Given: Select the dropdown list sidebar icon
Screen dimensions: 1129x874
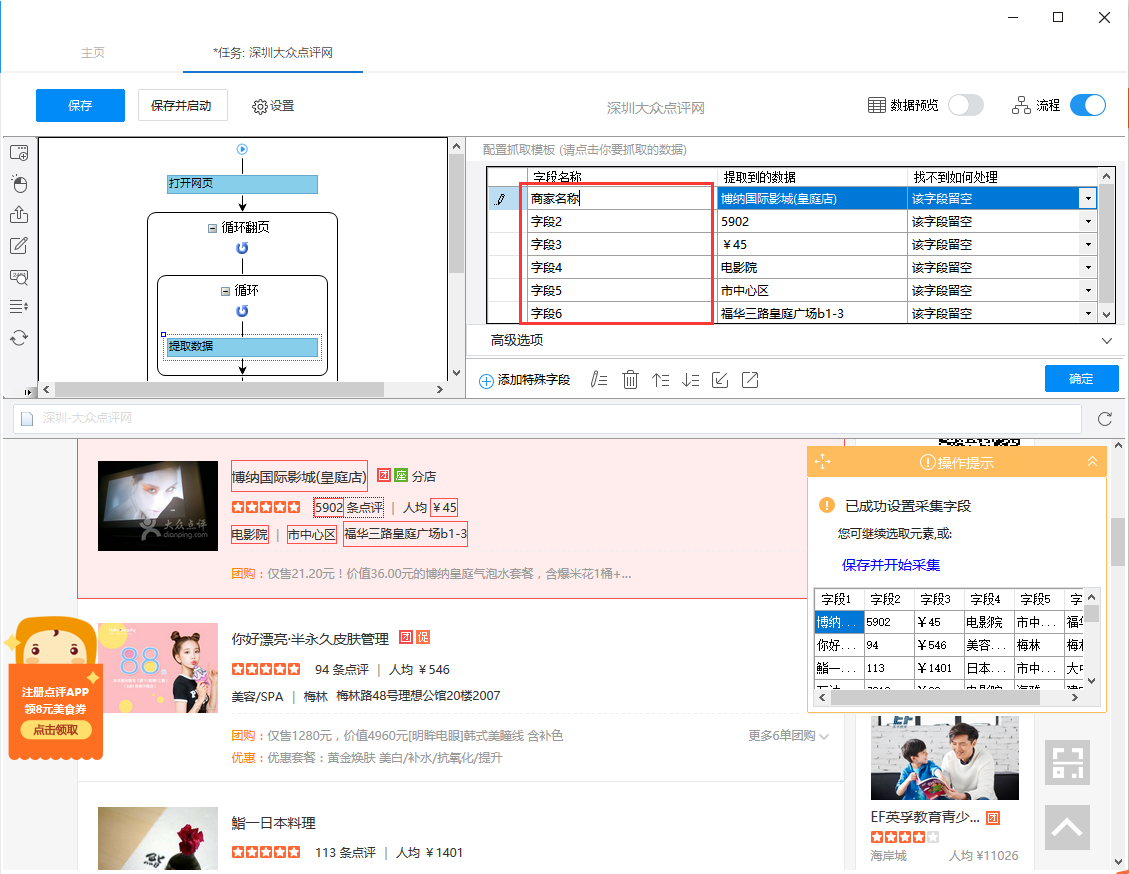Looking at the screenshot, I should (19, 307).
